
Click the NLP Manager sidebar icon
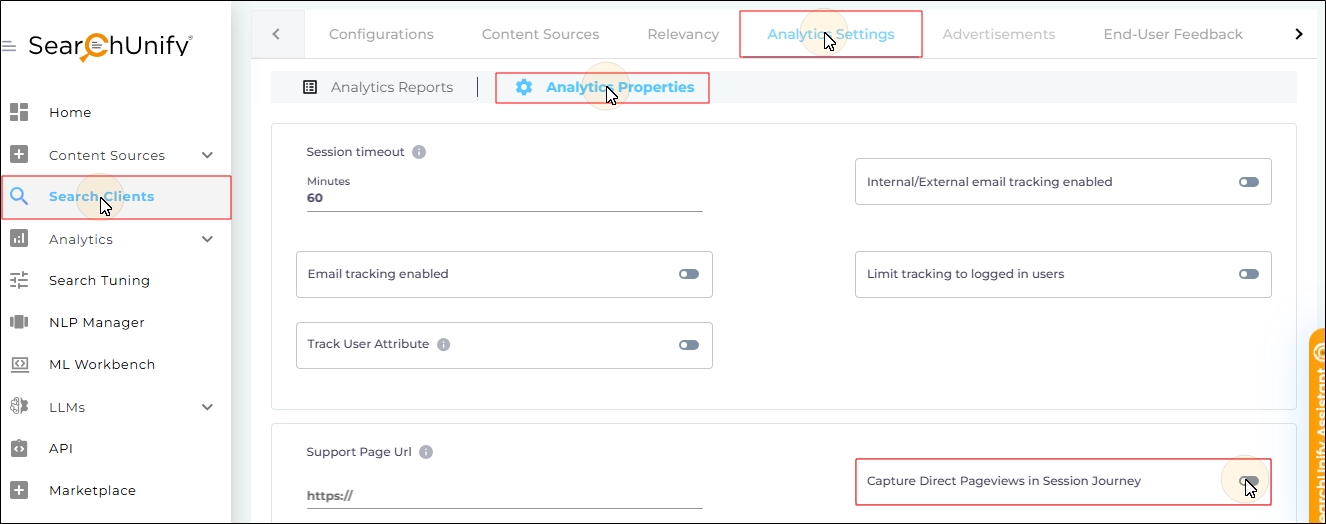[x=19, y=322]
